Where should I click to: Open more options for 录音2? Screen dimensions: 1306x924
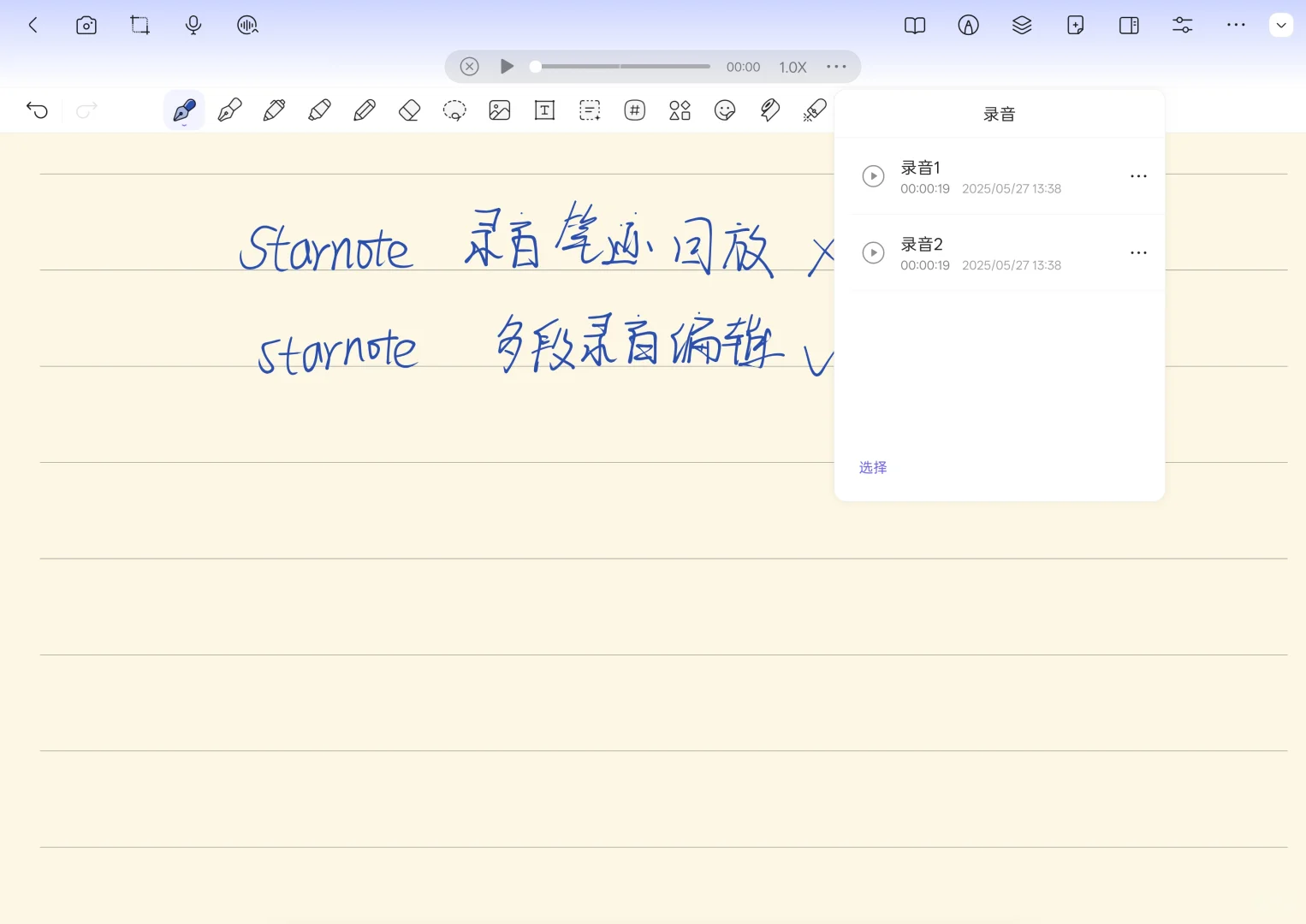coord(1138,252)
